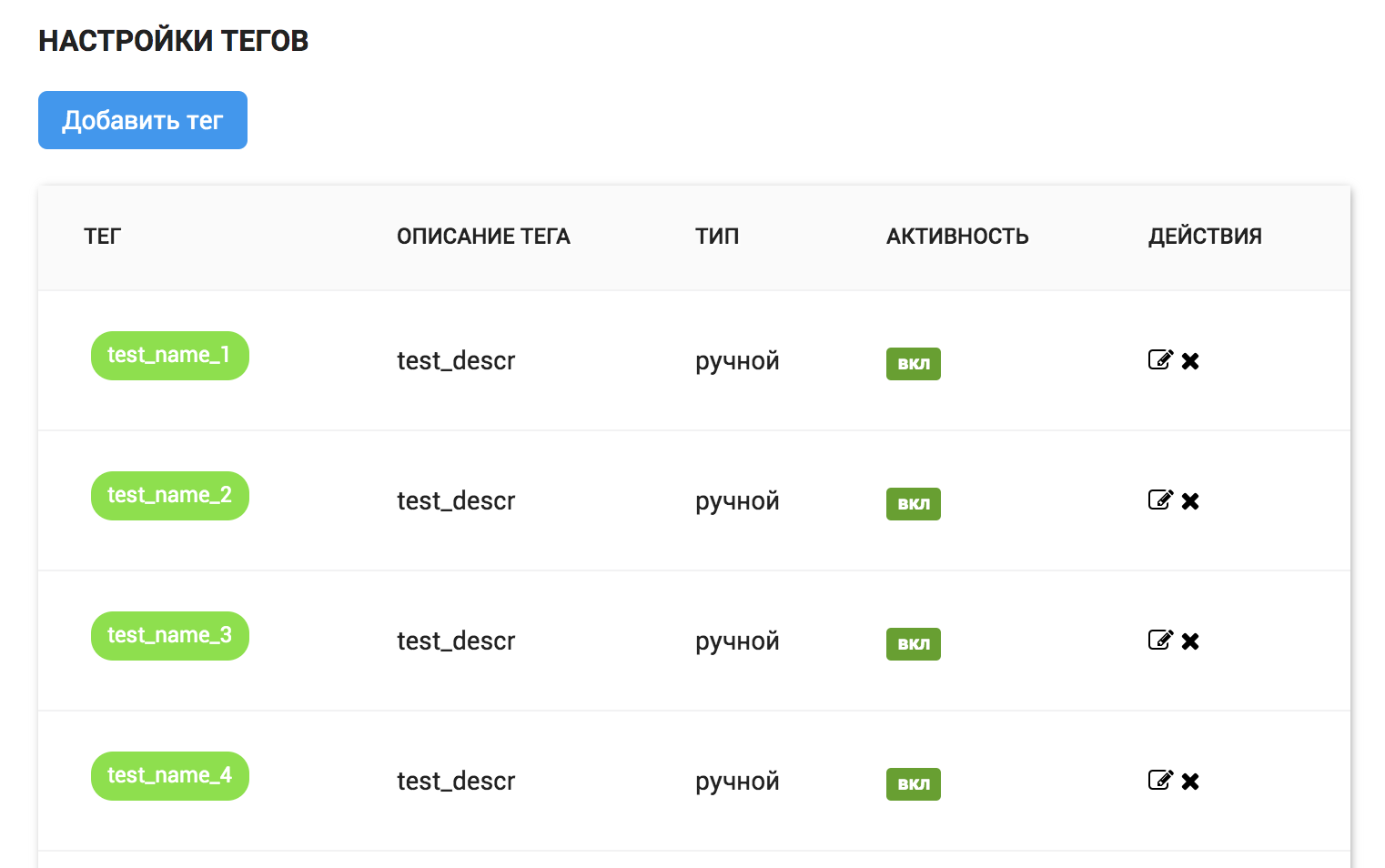
Task: Toggle ВКЛ status for test_name_2
Action: 914,504
